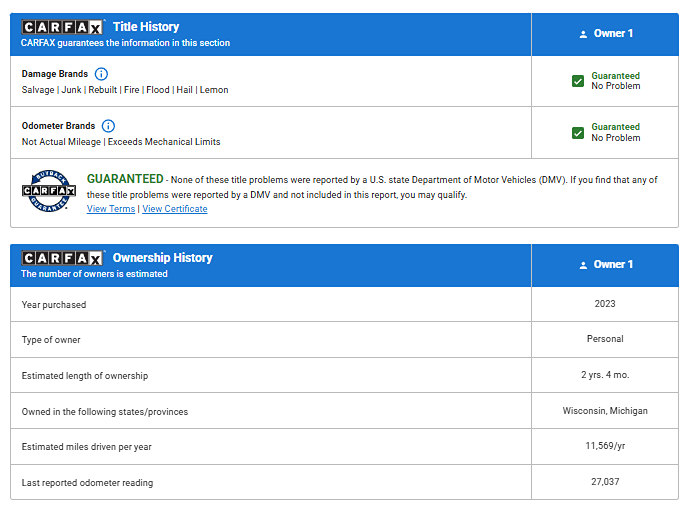Select the Ownership History section heading

click(162, 258)
